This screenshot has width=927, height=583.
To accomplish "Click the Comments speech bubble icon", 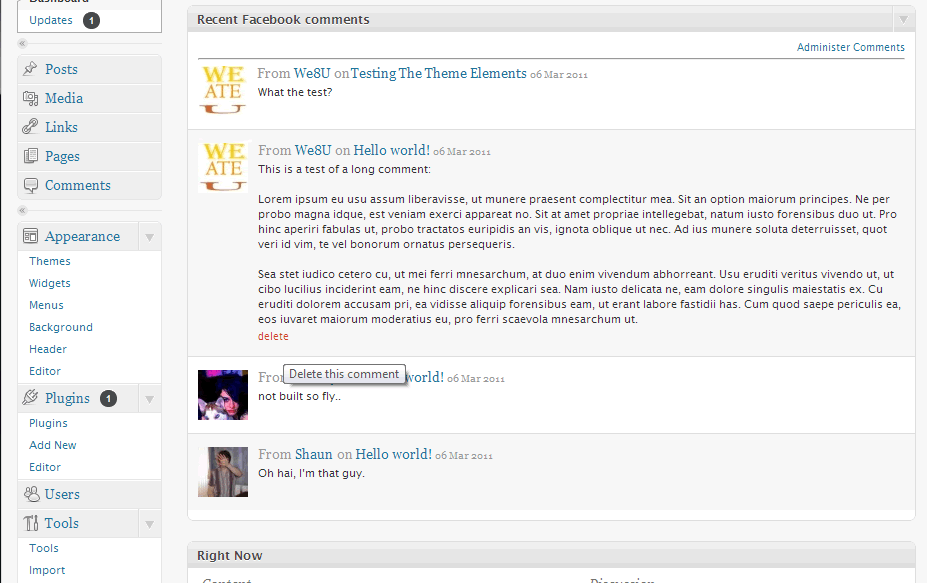I will pyautogui.click(x=31, y=185).
